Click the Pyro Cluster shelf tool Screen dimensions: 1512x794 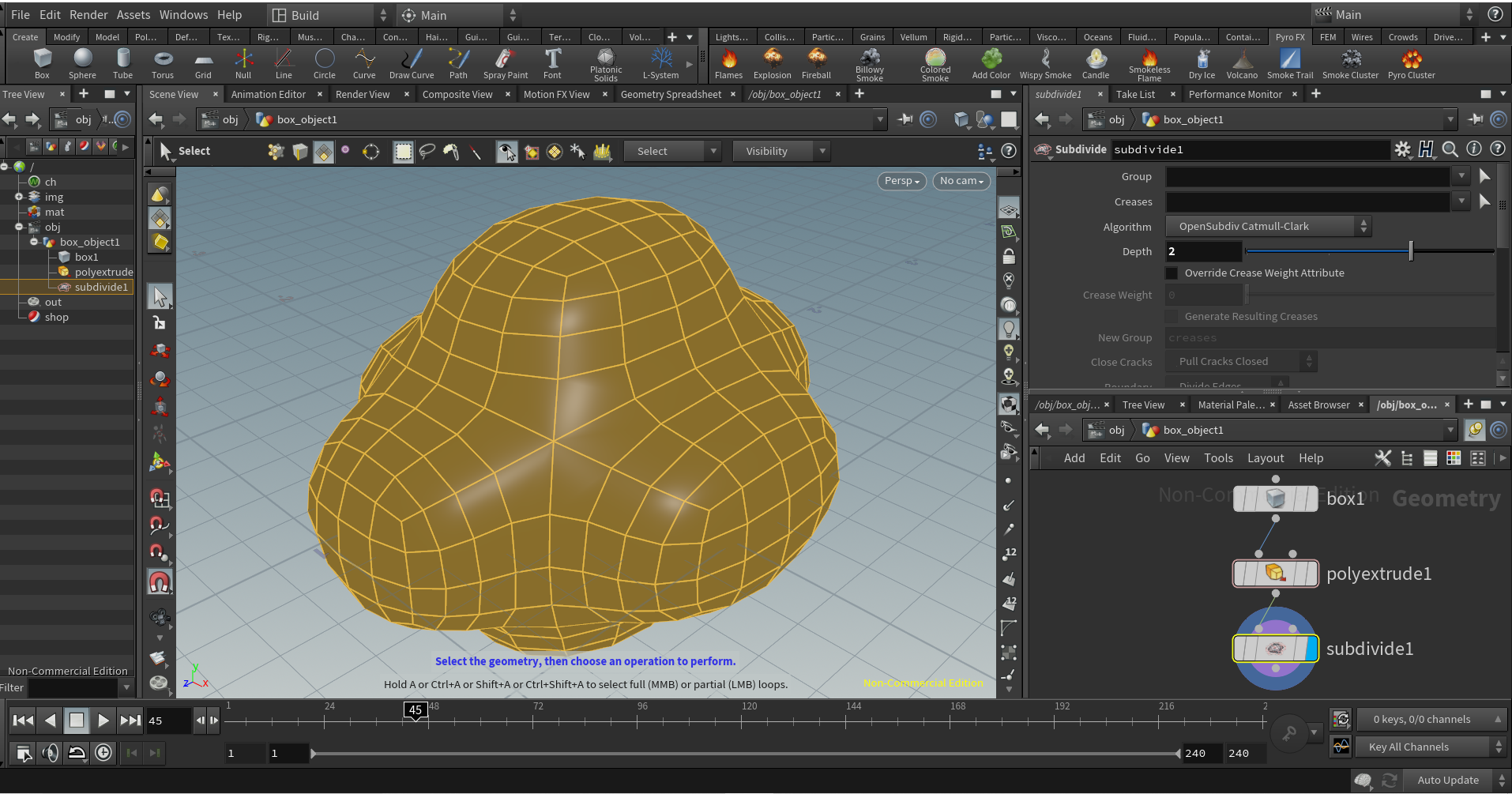click(x=1411, y=63)
